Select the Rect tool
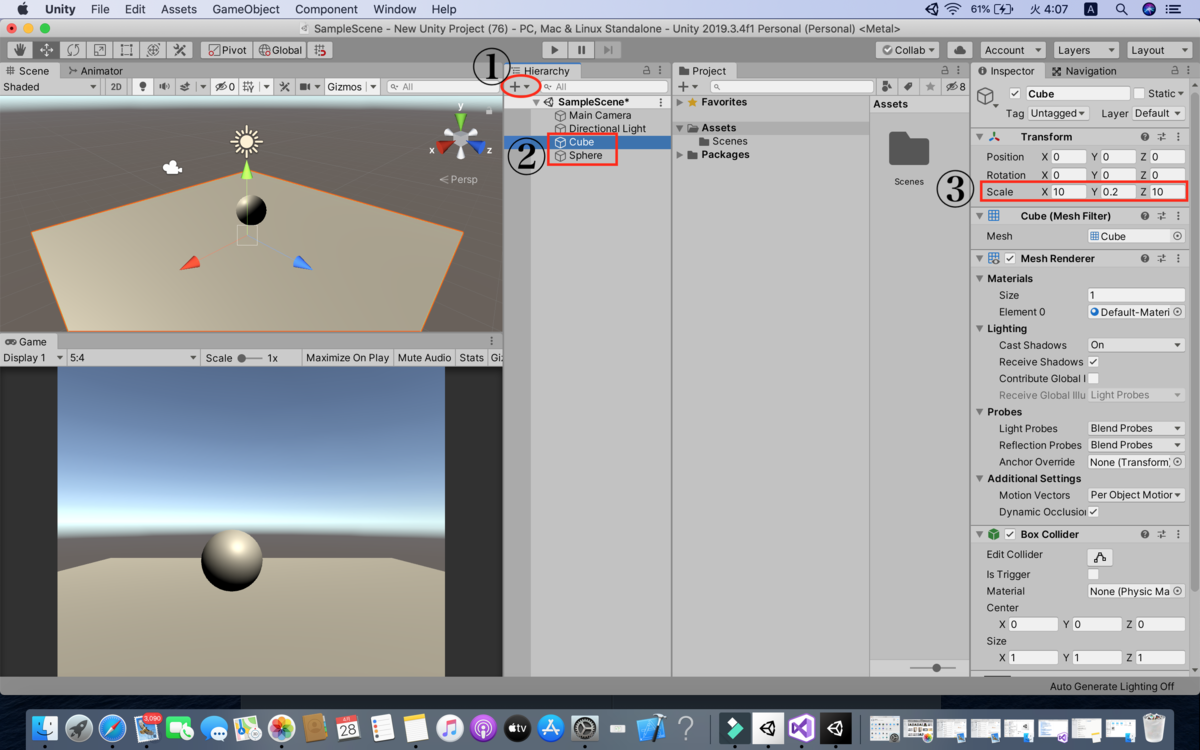The width and height of the screenshot is (1200, 750). point(127,50)
